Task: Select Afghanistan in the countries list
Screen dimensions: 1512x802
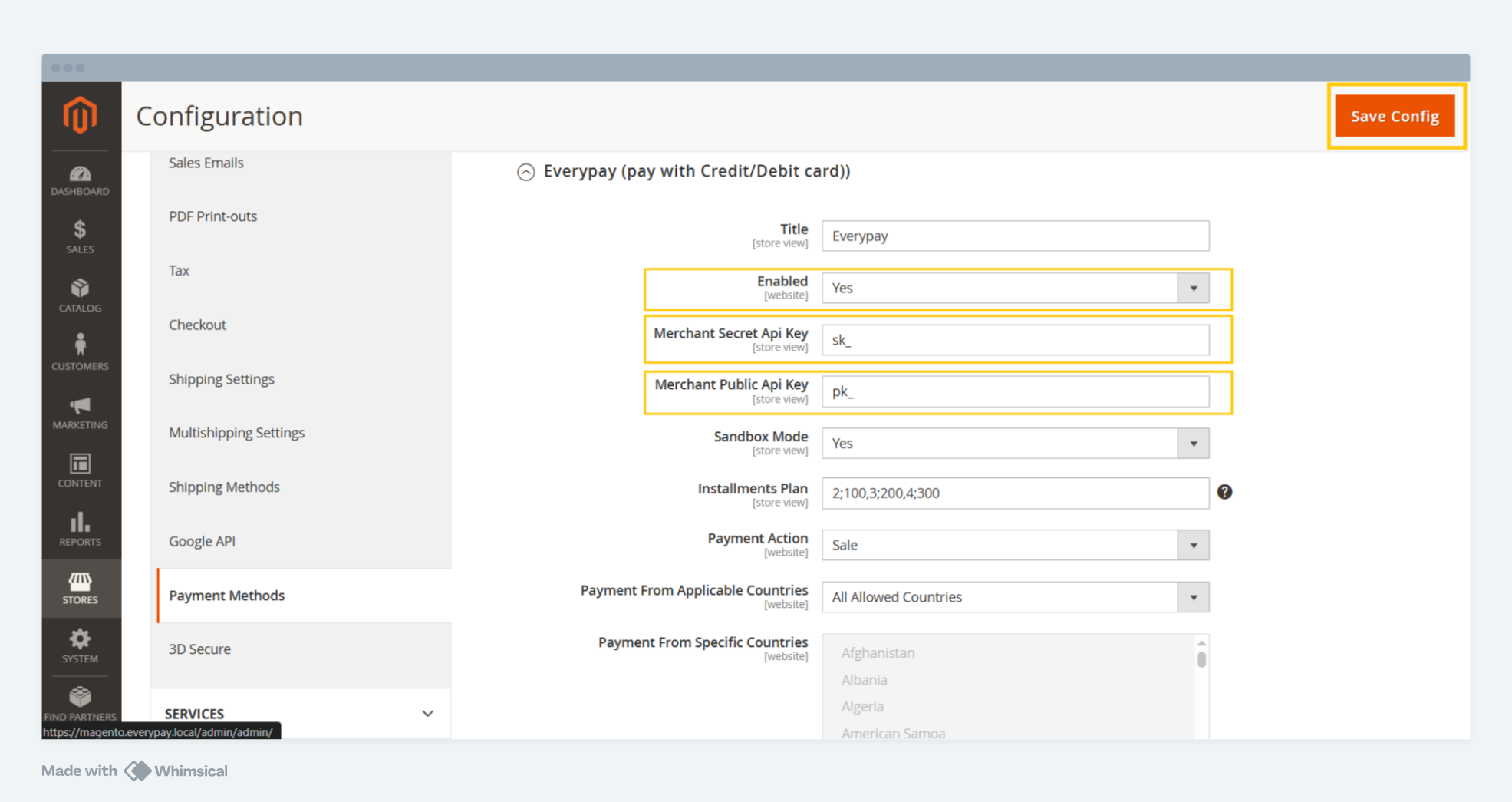Action: [878, 653]
